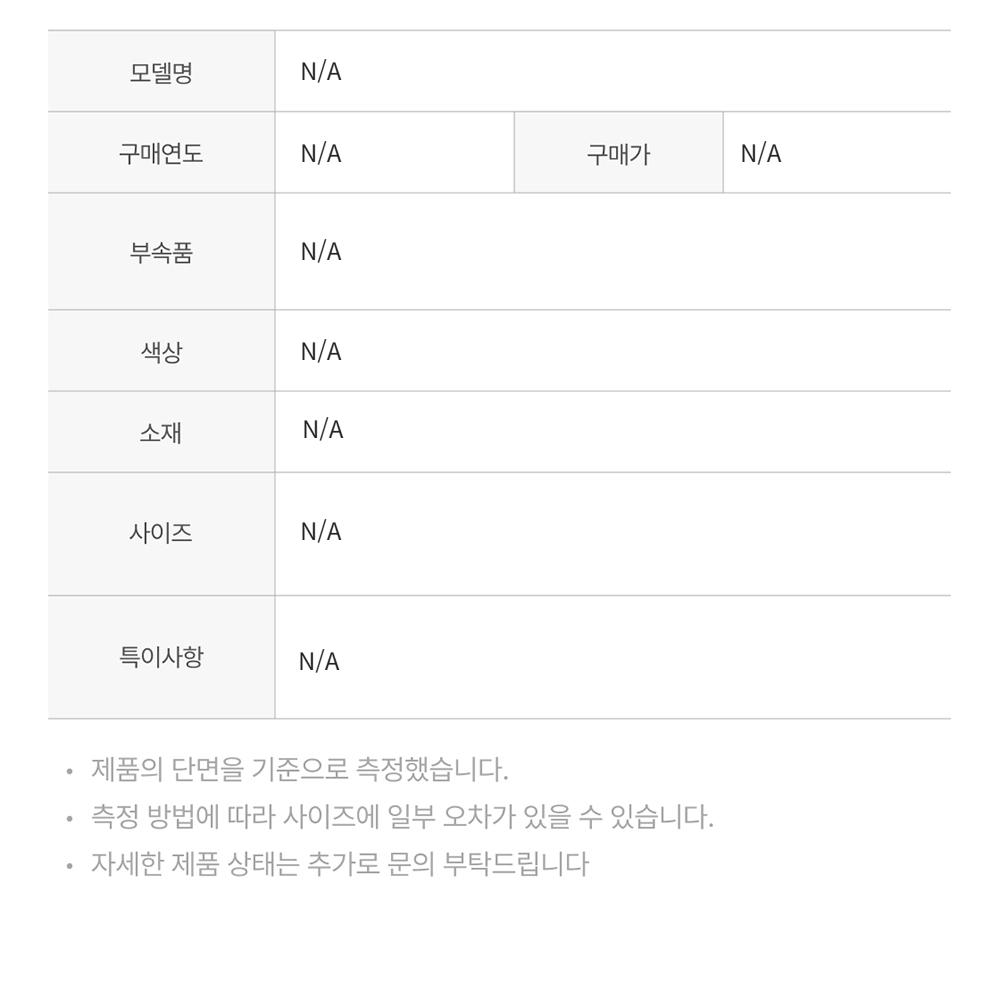
Task: Select the N/A value for 소재
Action: 323,429
